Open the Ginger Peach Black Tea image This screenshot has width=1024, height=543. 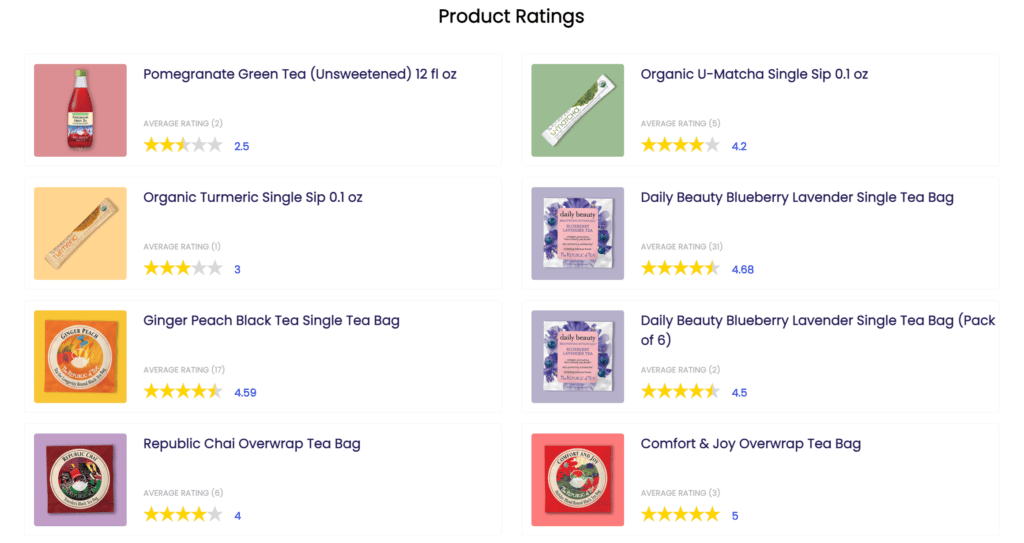tap(80, 357)
